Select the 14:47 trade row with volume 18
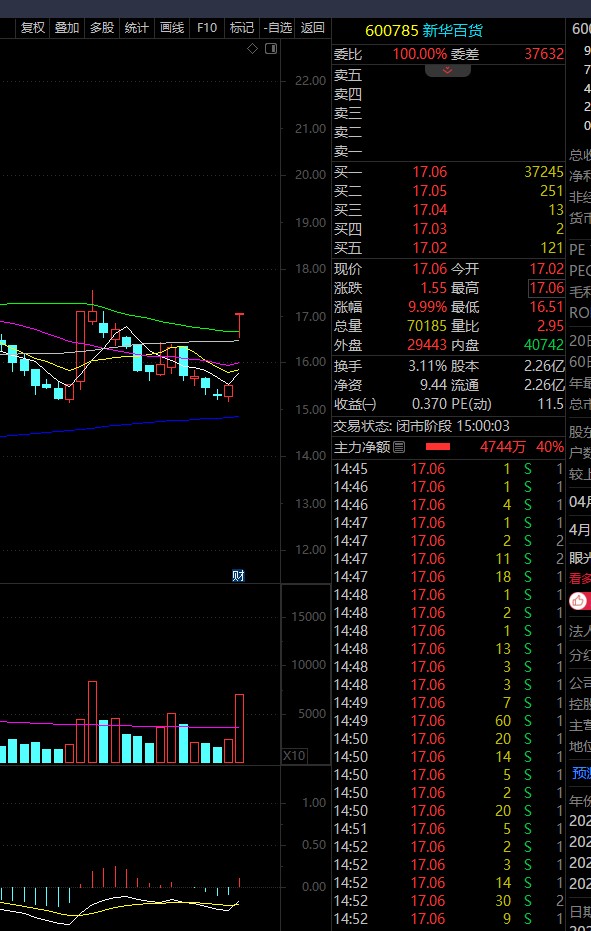The image size is (591, 931). (448, 577)
